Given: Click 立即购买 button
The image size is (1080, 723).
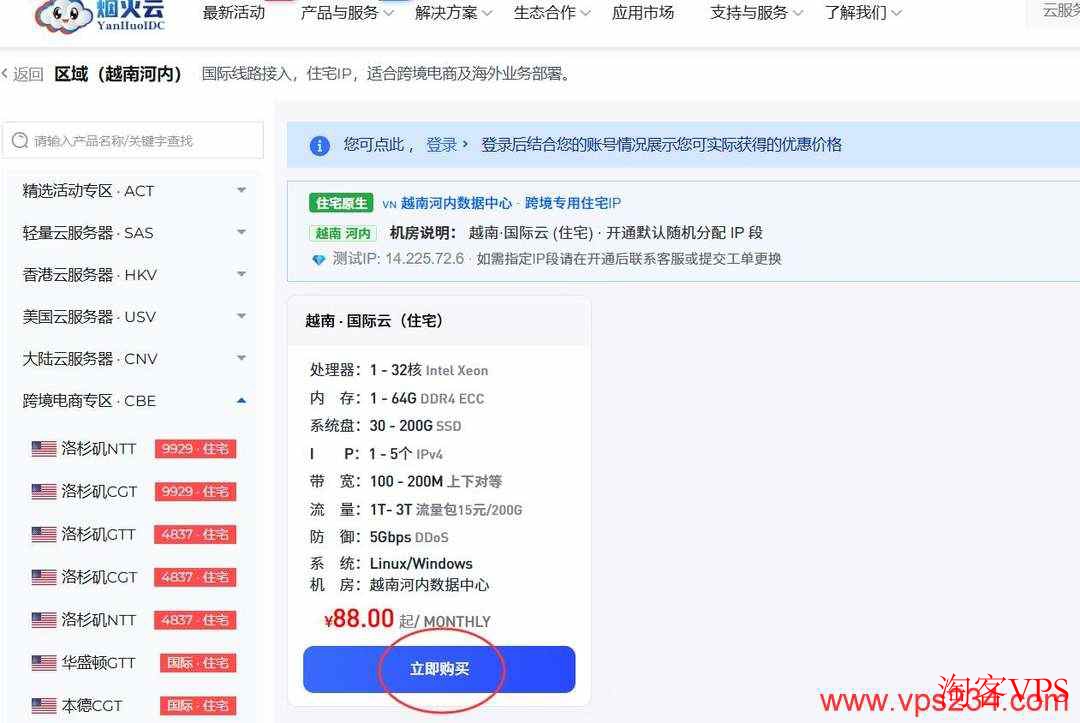Looking at the screenshot, I should [x=439, y=669].
